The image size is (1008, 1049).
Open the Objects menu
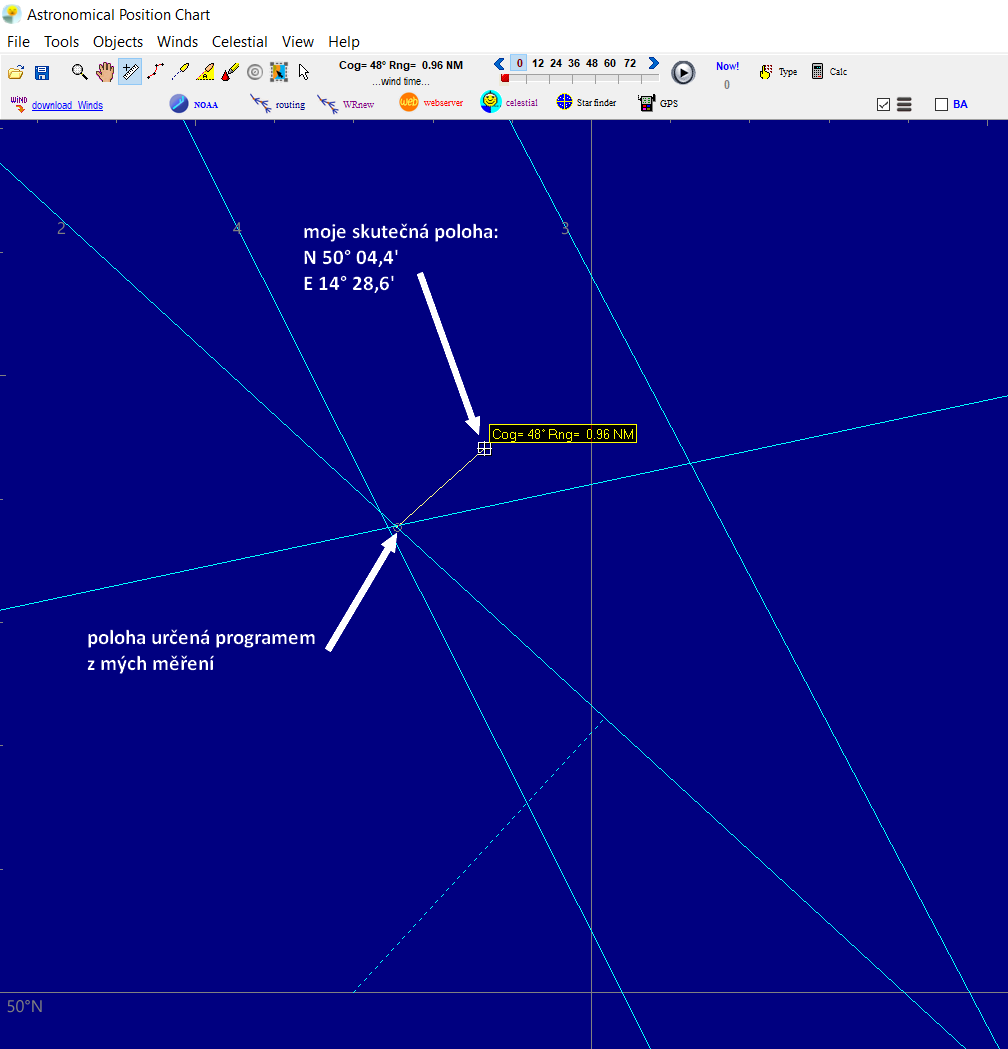[x=118, y=42]
